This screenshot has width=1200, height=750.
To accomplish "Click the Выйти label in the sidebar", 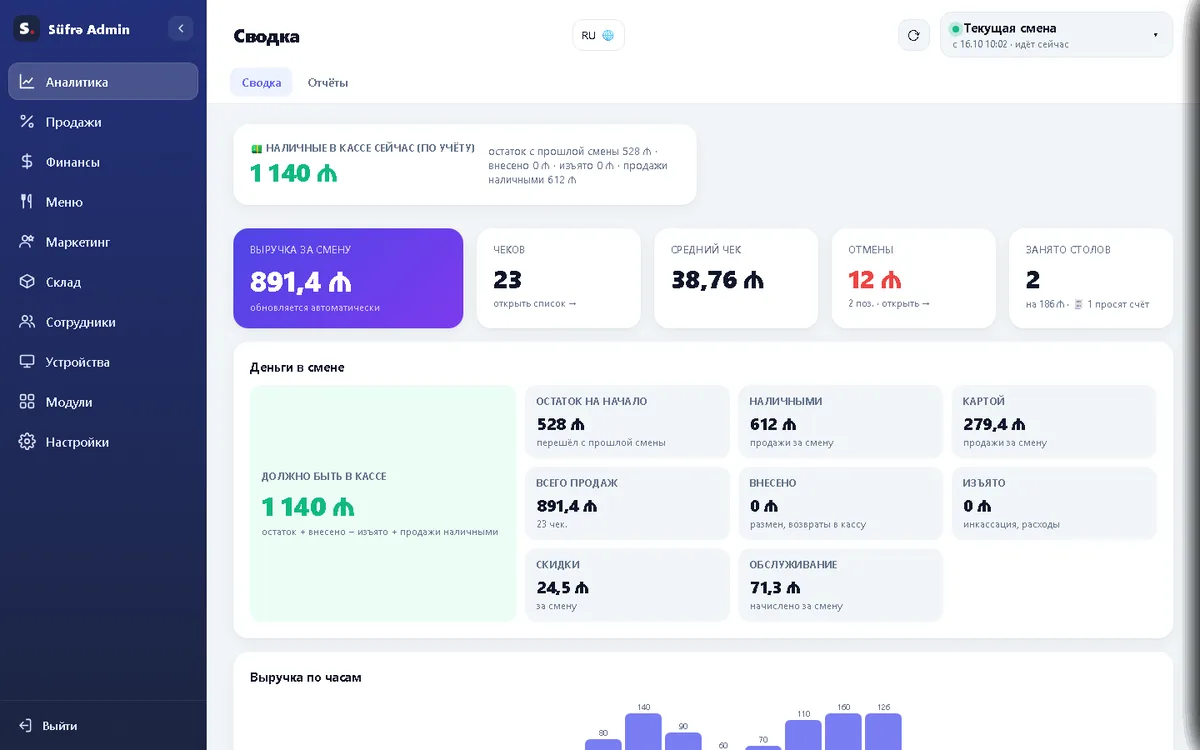I will [60, 726].
